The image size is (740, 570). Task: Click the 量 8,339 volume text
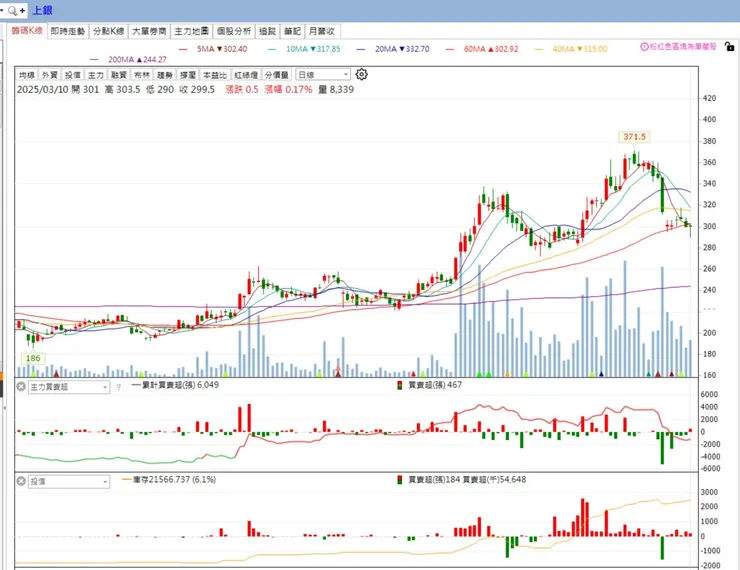336,89
